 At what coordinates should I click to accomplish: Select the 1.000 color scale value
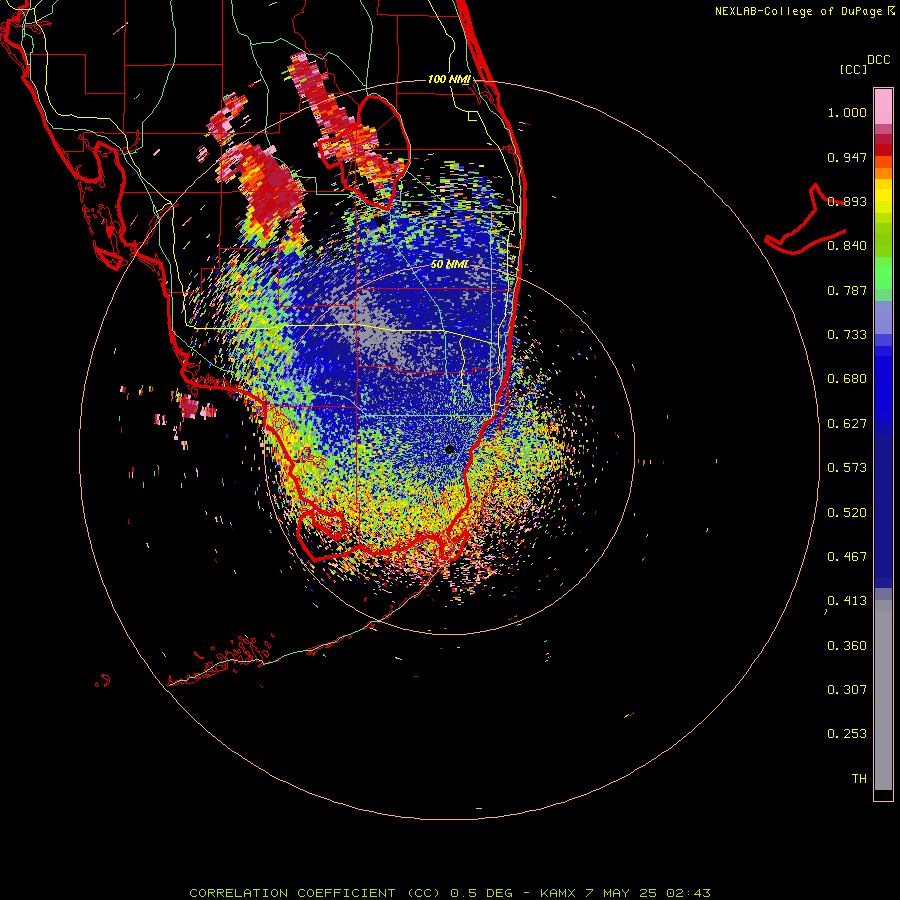847,112
